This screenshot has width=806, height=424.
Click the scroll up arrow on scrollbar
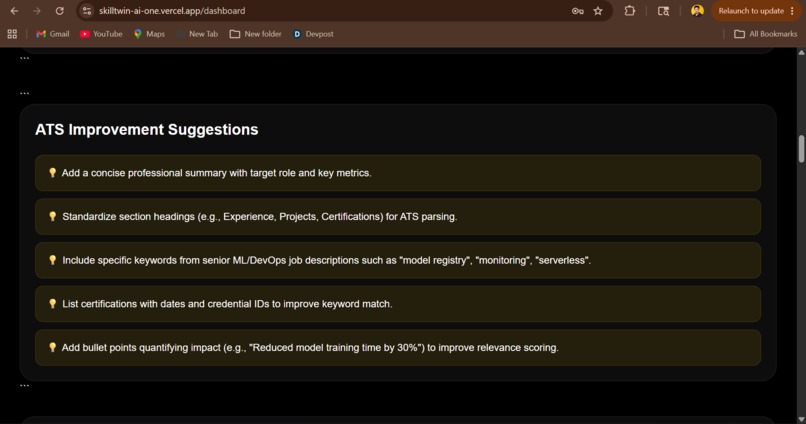pyautogui.click(x=801, y=52)
